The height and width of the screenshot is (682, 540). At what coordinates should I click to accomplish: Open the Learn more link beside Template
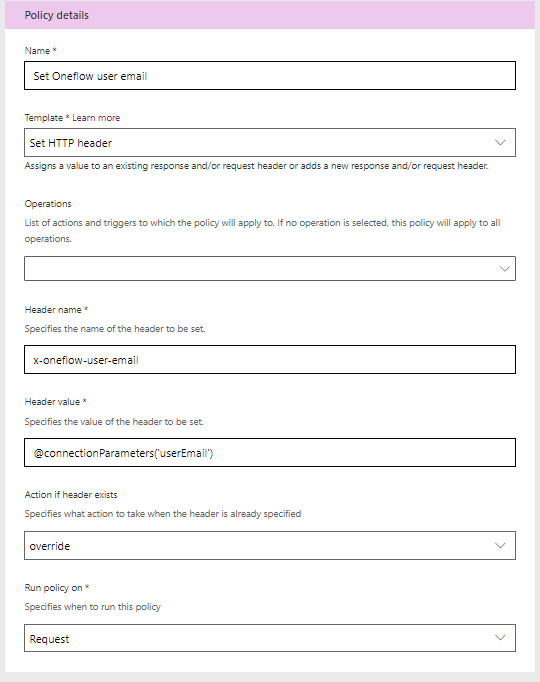[96, 118]
